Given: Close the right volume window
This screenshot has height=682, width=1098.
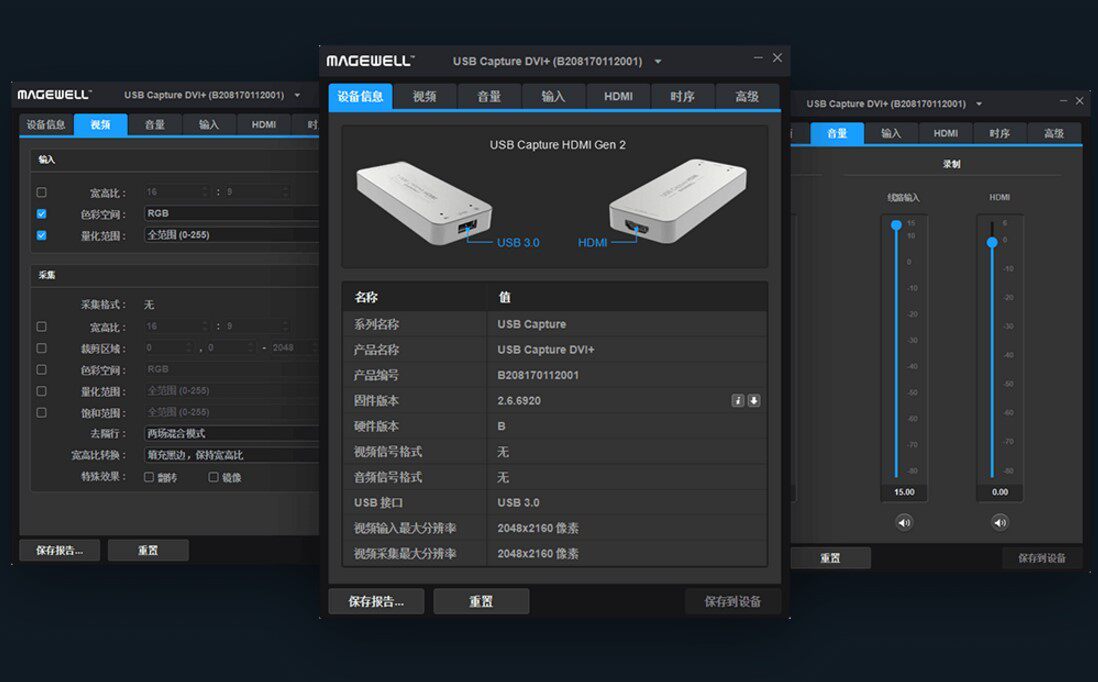Looking at the screenshot, I should [1080, 101].
